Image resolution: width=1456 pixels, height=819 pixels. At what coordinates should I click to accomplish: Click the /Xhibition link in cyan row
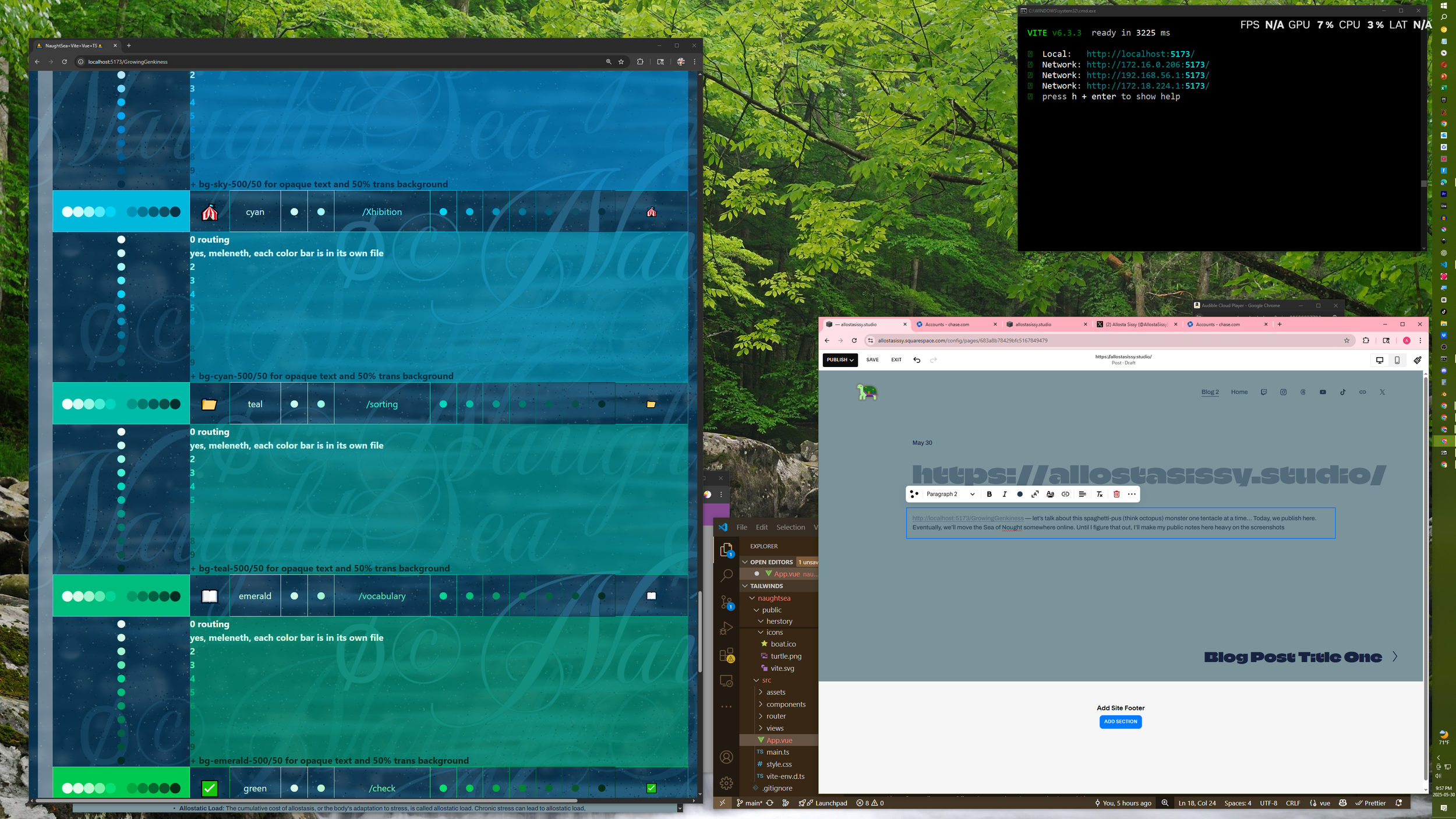pyautogui.click(x=382, y=212)
